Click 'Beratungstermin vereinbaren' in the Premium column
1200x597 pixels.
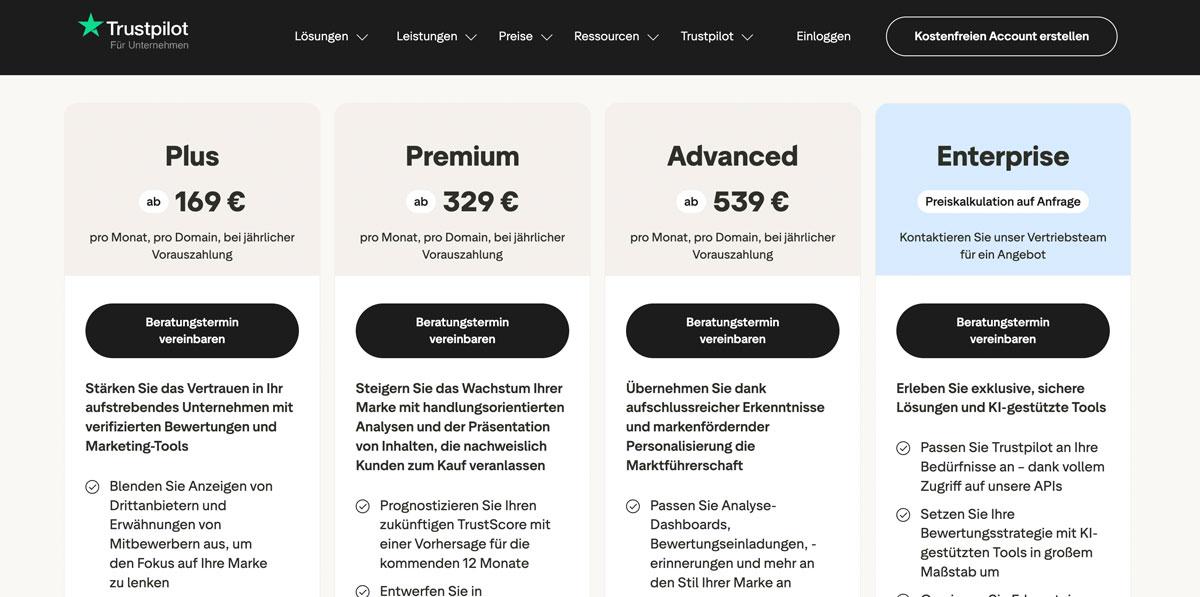click(462, 330)
